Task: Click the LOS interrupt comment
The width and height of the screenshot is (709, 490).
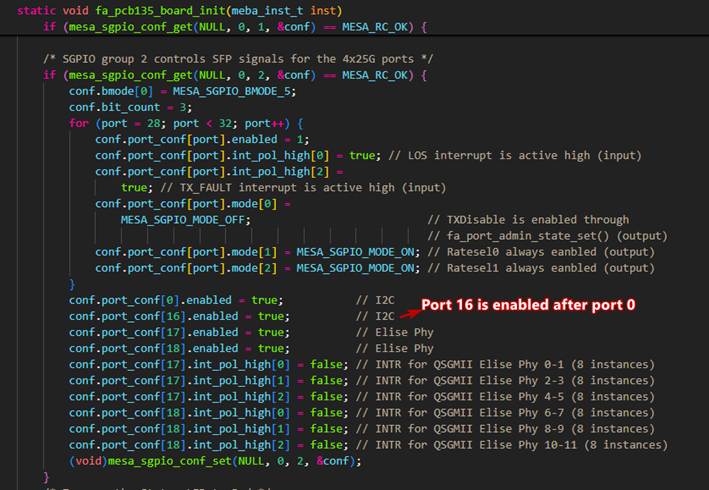Action: coord(515,155)
